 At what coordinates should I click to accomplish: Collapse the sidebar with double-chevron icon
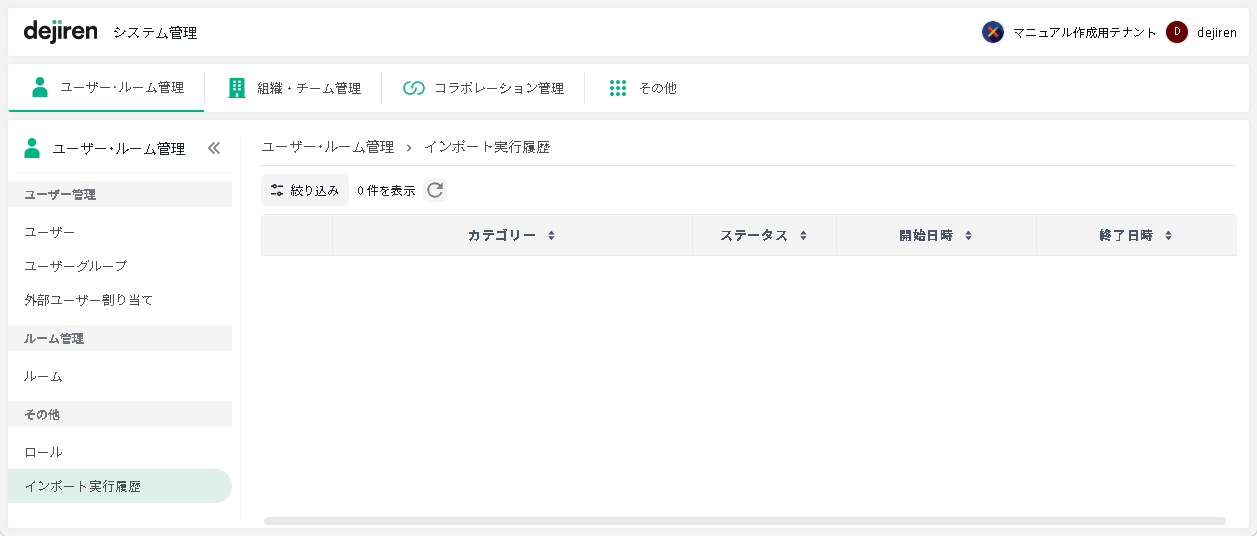[x=213, y=149]
